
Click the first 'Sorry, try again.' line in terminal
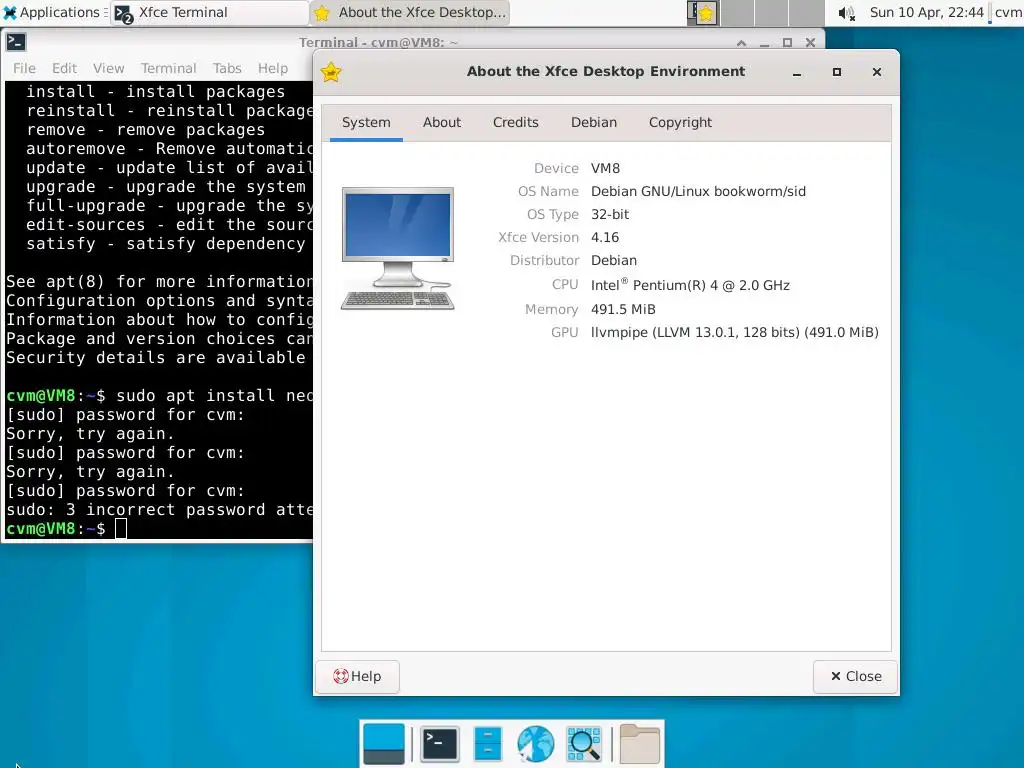tap(90, 434)
